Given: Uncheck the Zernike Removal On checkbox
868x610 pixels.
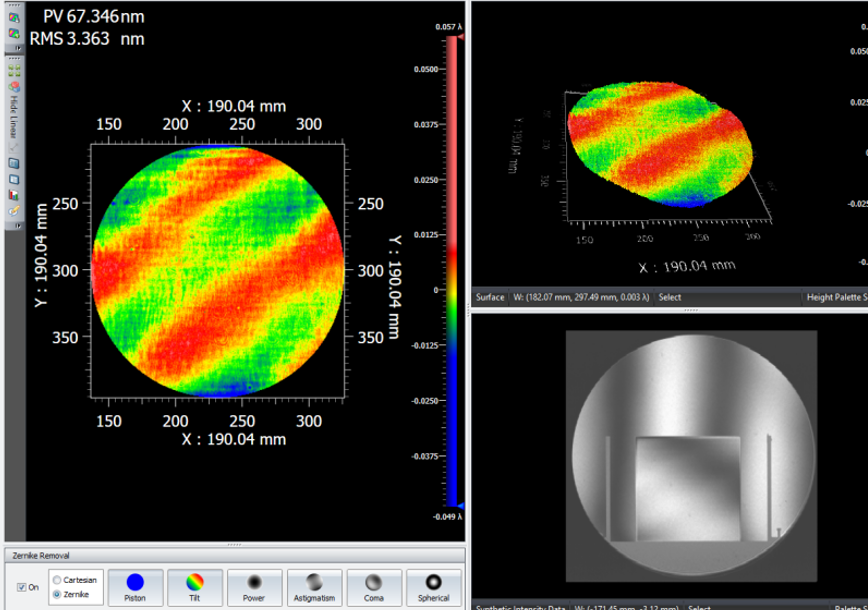Looking at the screenshot, I should click(x=23, y=587).
